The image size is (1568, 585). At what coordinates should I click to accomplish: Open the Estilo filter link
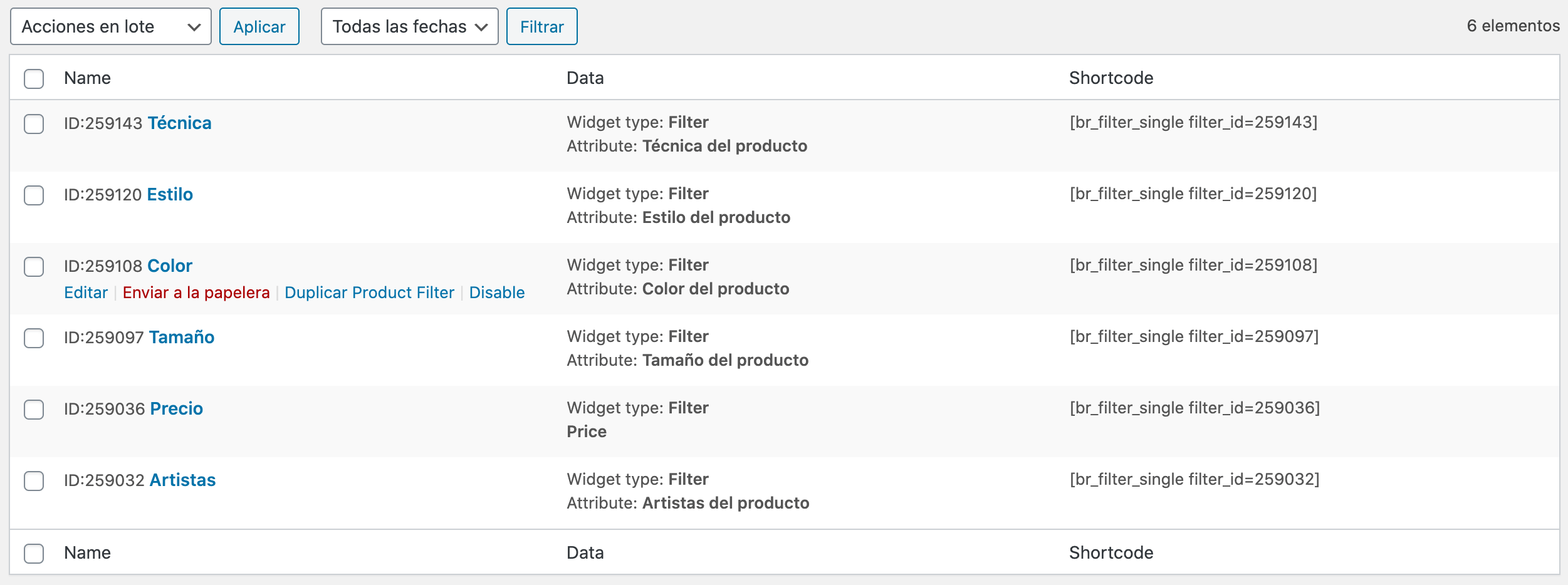(x=170, y=194)
